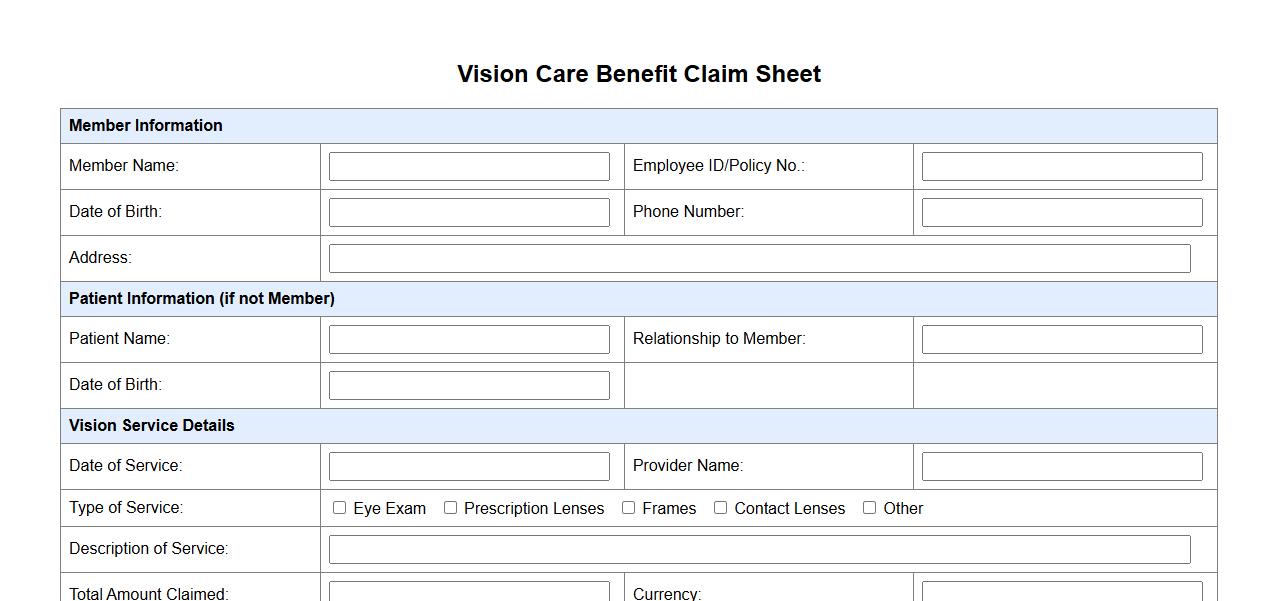
Task: Click the Provider Name text box
Action: click(x=1061, y=466)
